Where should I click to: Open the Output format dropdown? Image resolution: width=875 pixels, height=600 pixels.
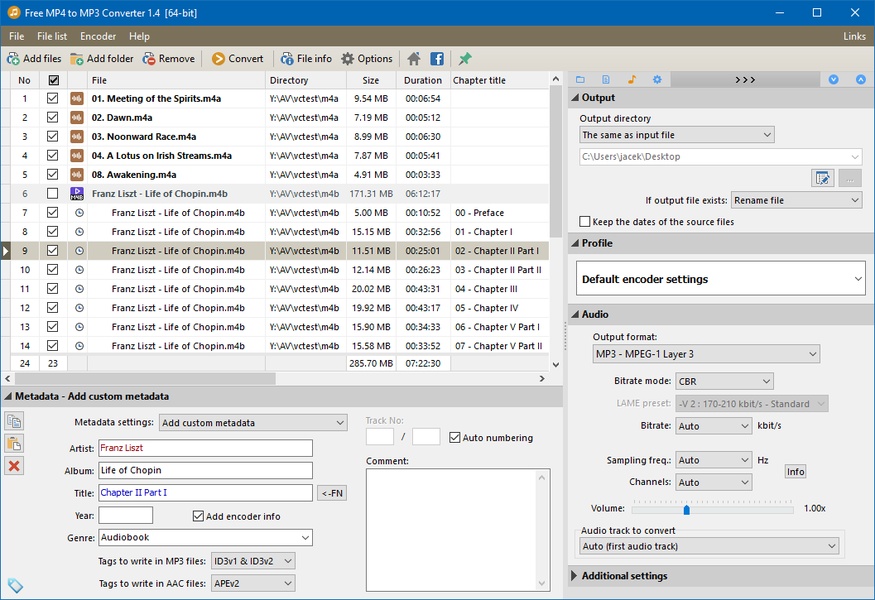[x=706, y=354]
